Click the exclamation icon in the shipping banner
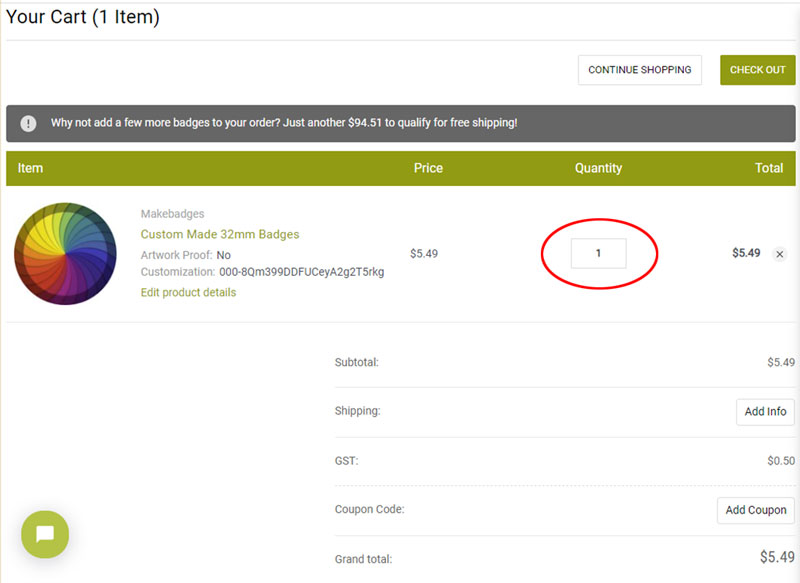The image size is (800, 583). pos(28,124)
